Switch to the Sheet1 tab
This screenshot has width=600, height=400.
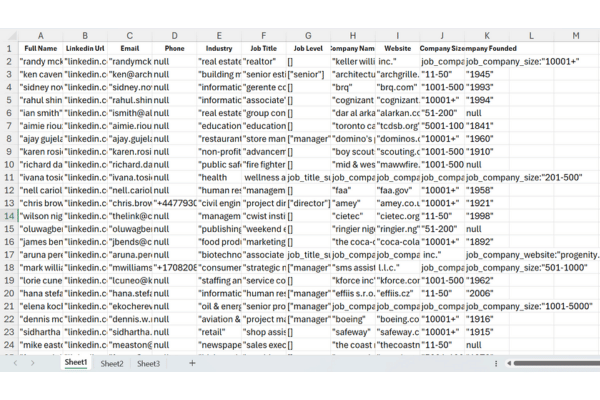[x=76, y=363]
